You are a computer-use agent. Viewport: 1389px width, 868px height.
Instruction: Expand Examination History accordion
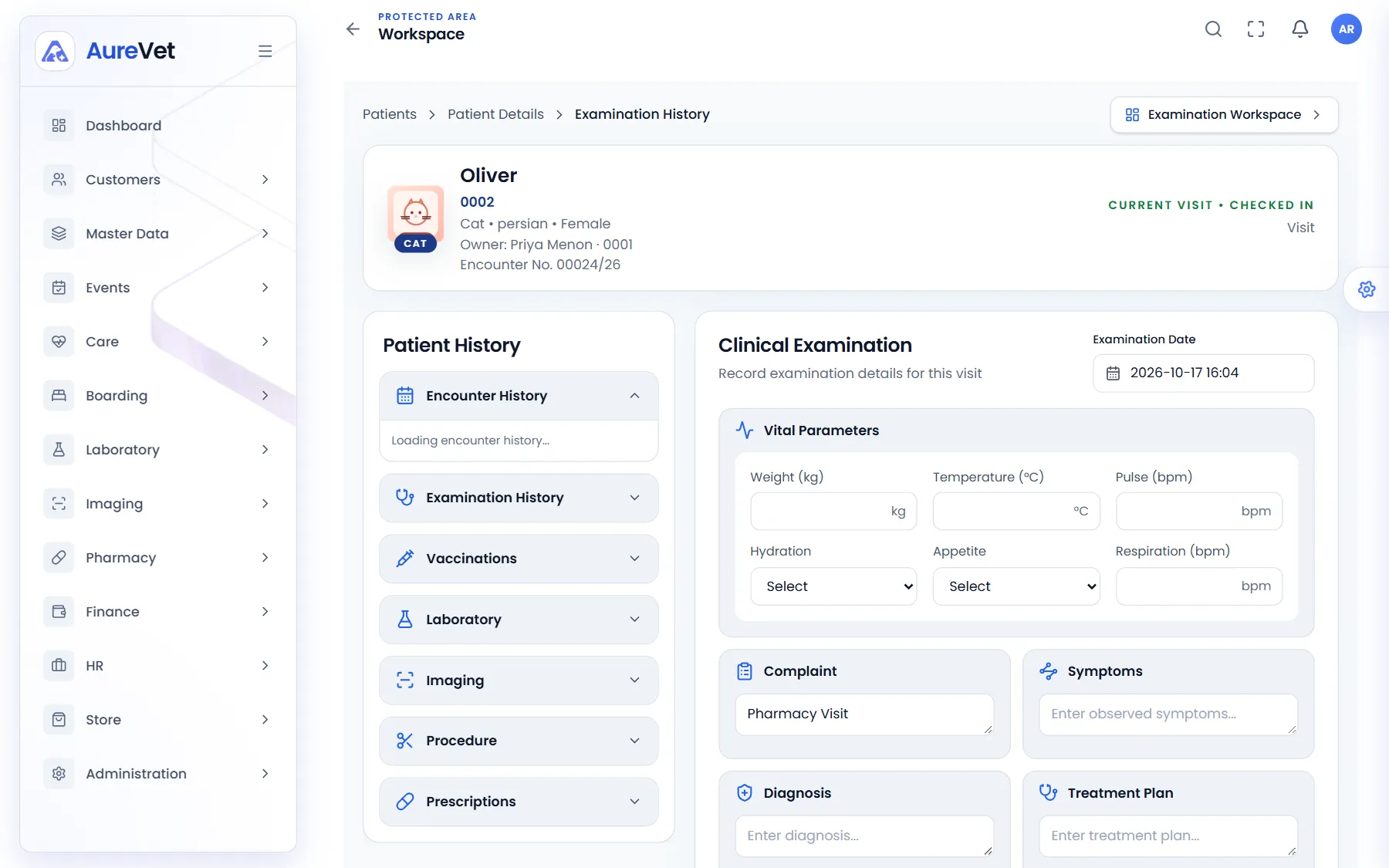(x=519, y=498)
